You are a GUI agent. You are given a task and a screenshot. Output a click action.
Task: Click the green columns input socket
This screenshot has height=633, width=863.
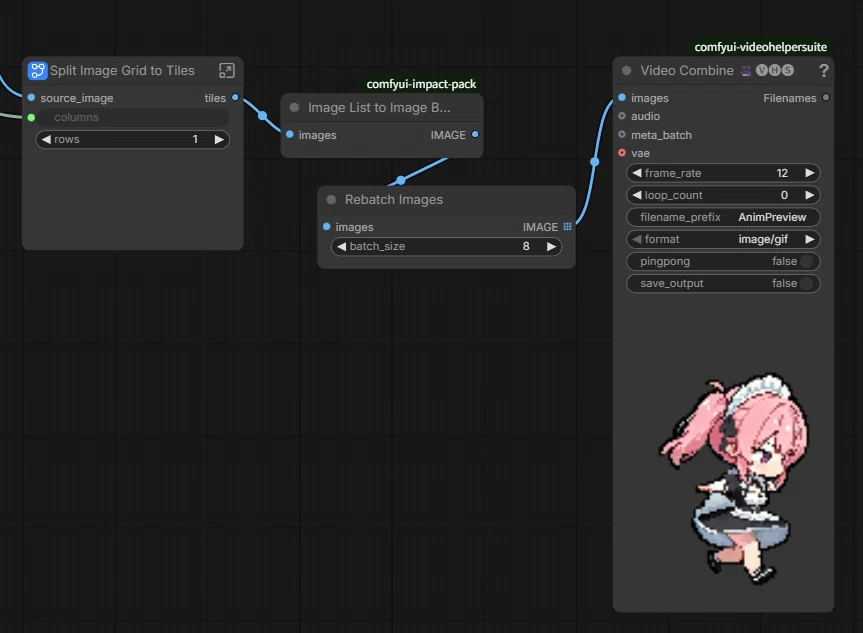click(x=31, y=117)
